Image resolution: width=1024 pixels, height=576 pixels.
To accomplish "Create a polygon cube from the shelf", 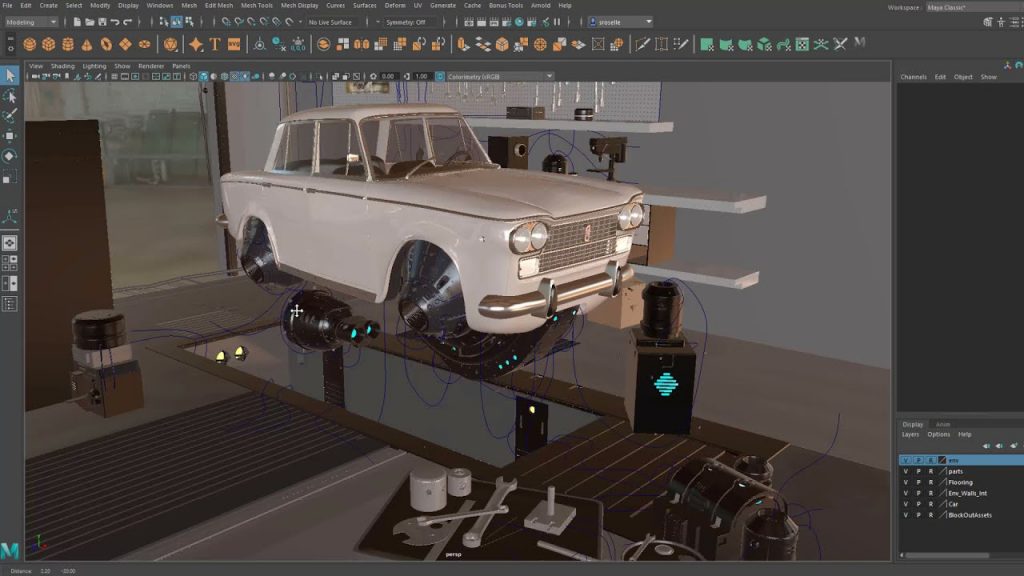I will click(x=48, y=44).
